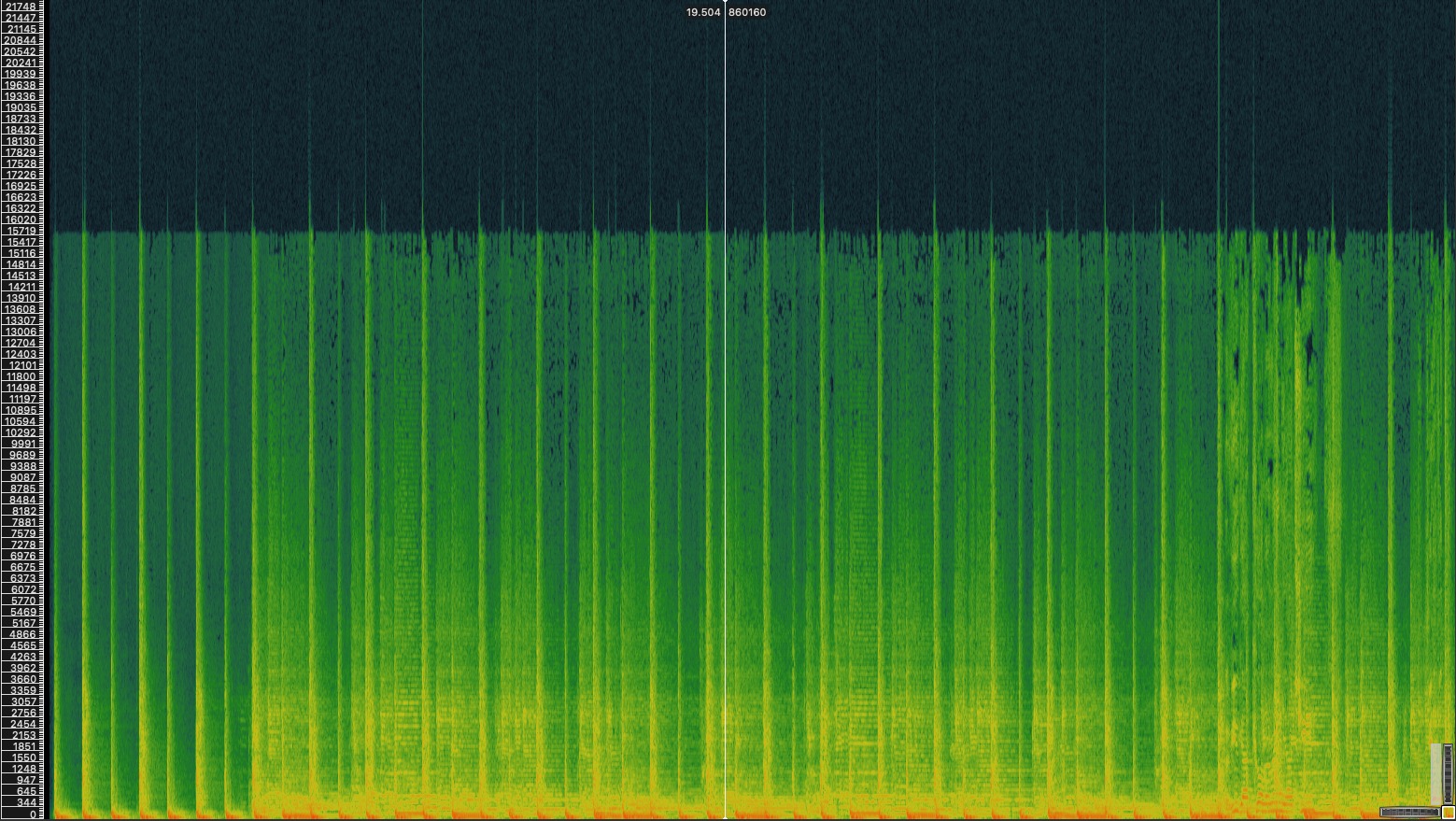
Task: Click the frequency ruler's tick column
Action: tap(42, 411)
